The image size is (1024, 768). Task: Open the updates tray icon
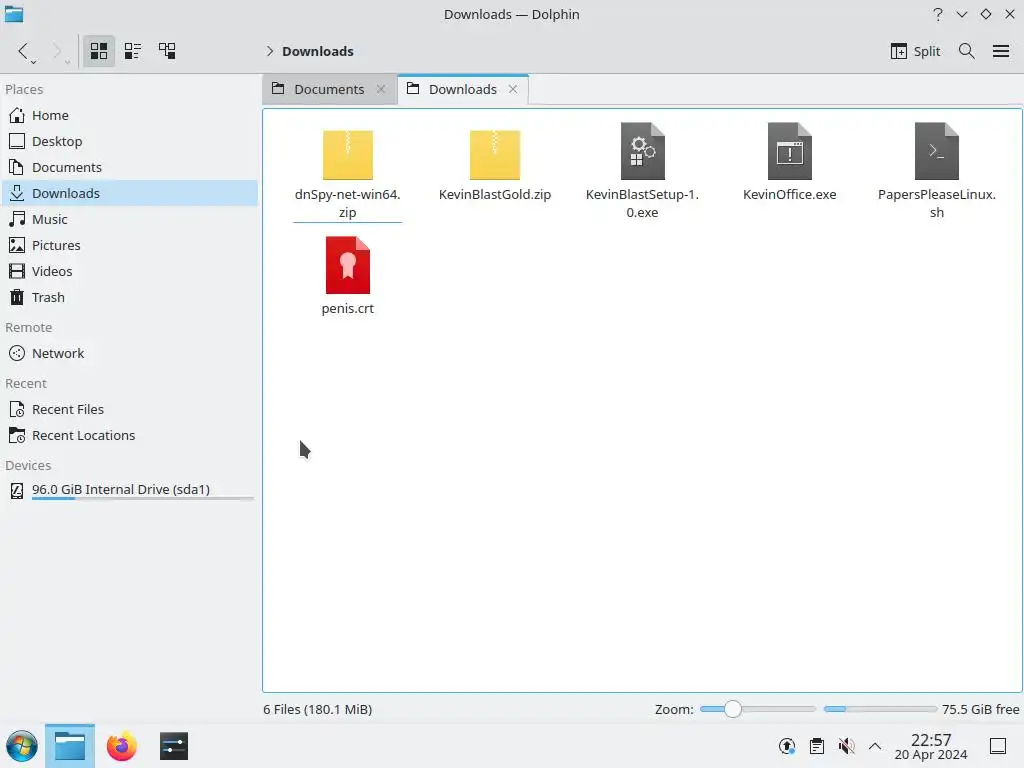click(x=787, y=746)
